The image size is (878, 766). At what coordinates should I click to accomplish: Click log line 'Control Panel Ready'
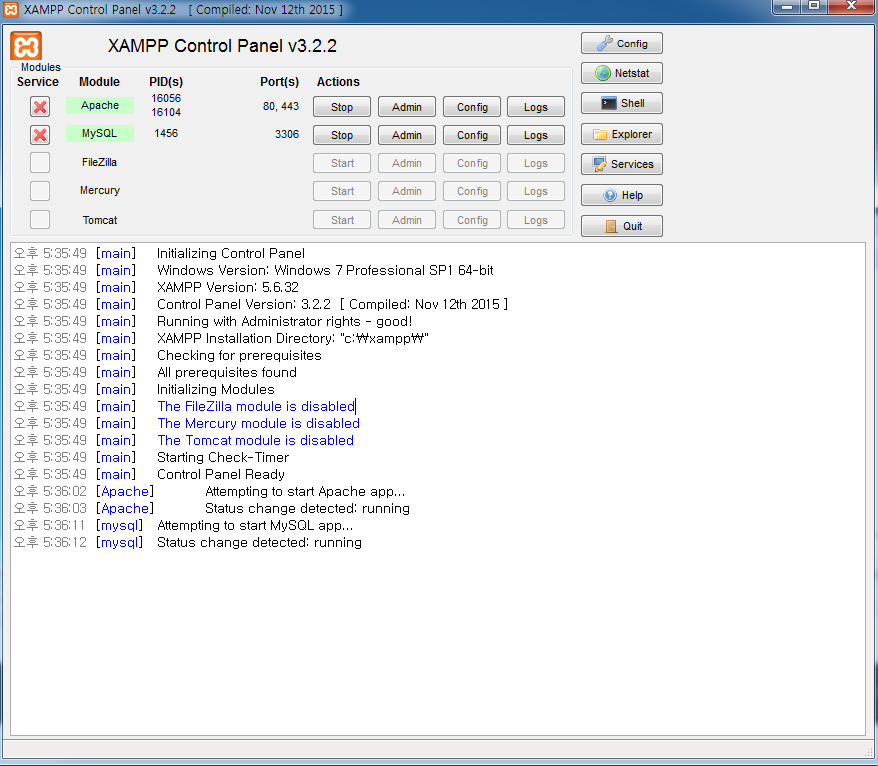[x=221, y=474]
